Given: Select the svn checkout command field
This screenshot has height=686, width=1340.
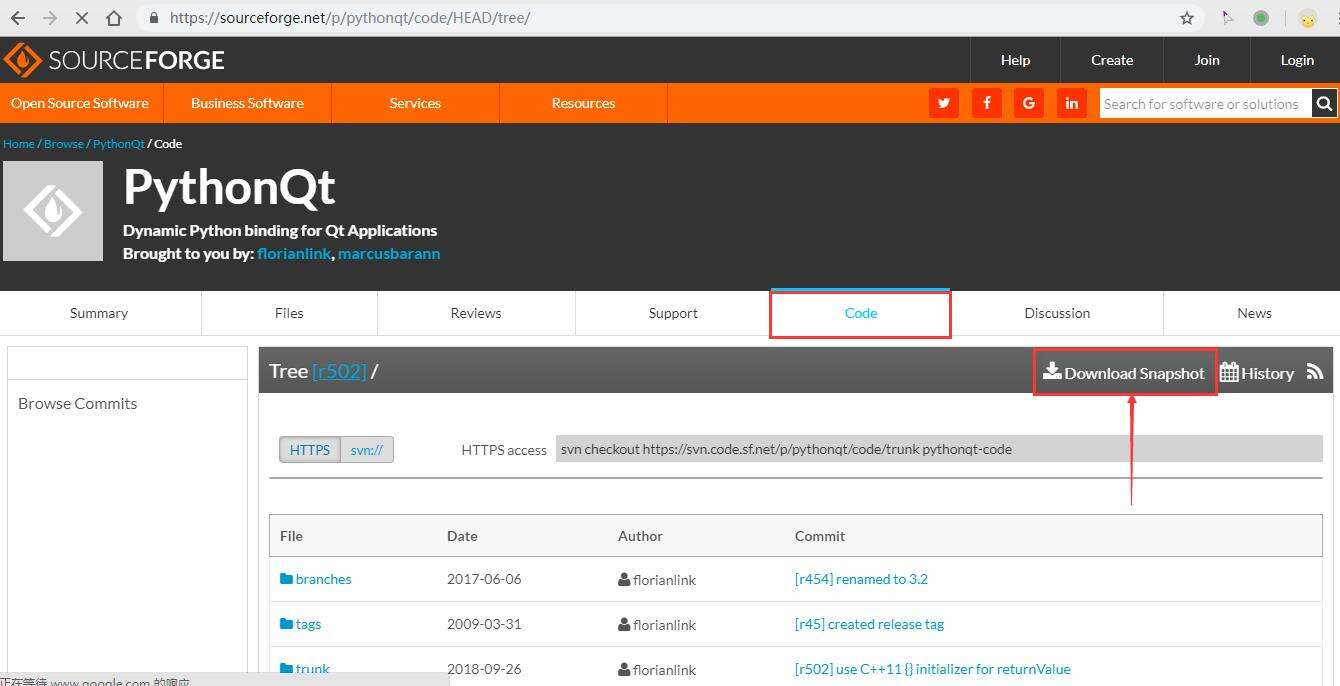Looking at the screenshot, I should click(x=939, y=449).
